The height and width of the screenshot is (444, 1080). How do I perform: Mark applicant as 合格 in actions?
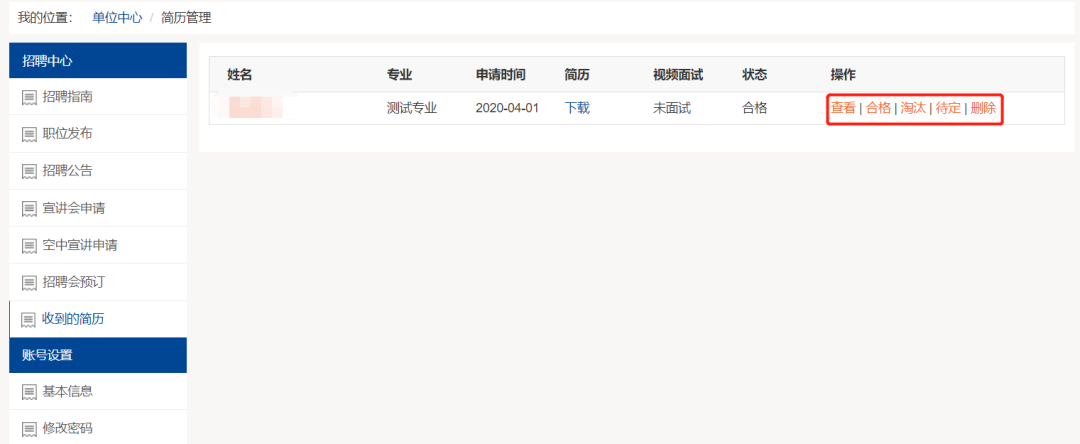point(878,108)
